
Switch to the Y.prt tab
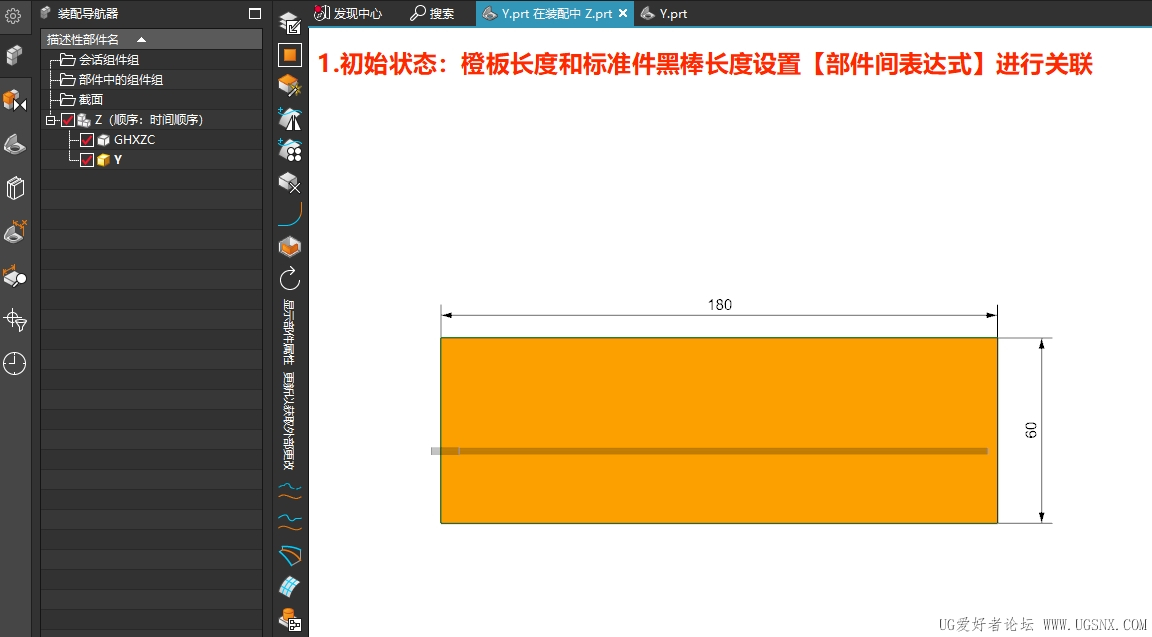pos(665,13)
